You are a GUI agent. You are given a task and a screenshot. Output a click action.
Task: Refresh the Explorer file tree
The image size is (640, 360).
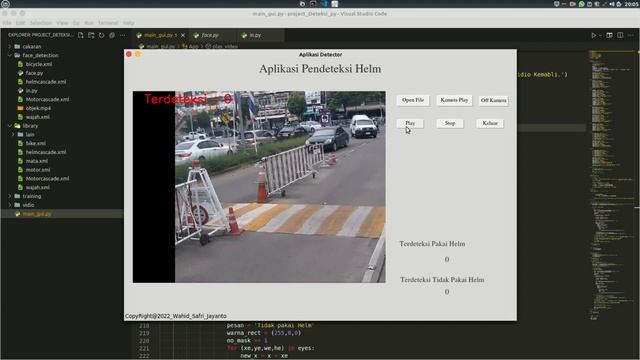(x=102, y=35)
